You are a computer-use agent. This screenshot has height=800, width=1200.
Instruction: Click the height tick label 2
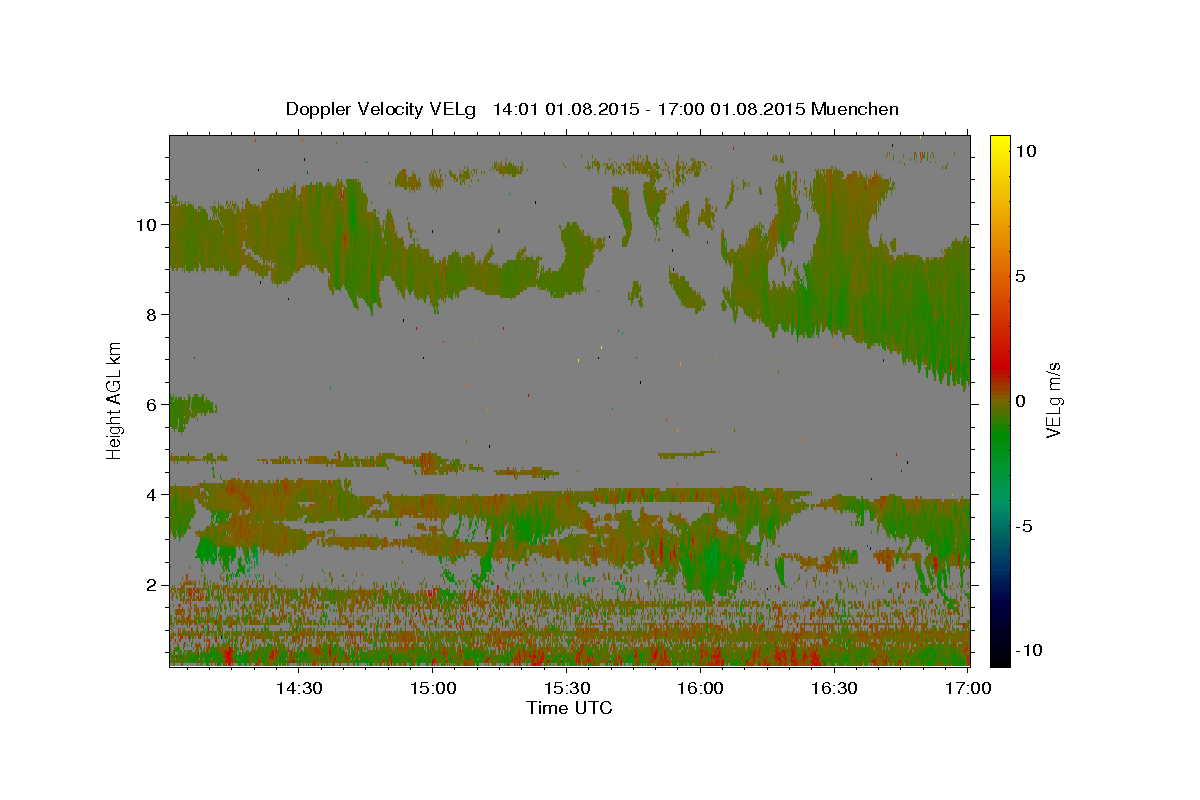coord(152,584)
